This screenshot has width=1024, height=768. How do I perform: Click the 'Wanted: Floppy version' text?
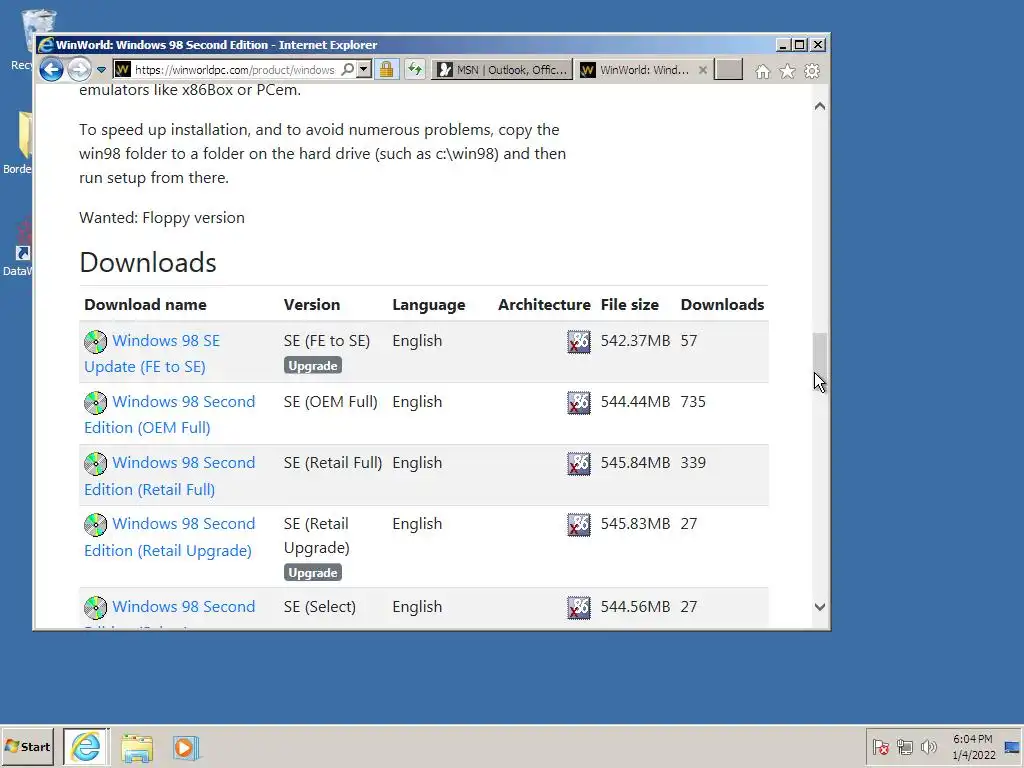click(162, 217)
